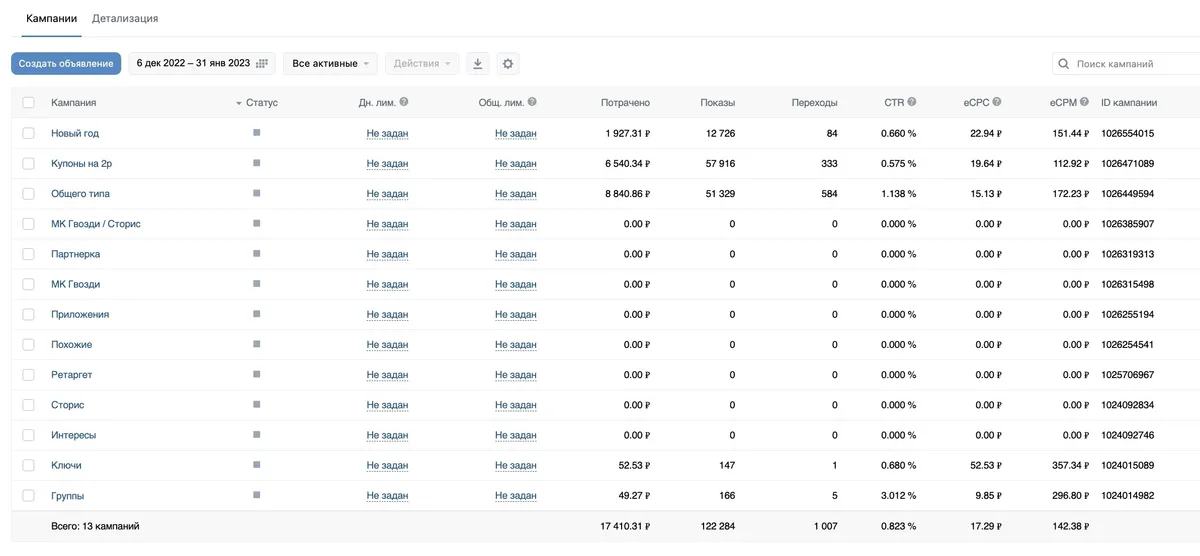Open table settings via the gear icon
Image resolution: width=1200 pixels, height=556 pixels.
508,64
